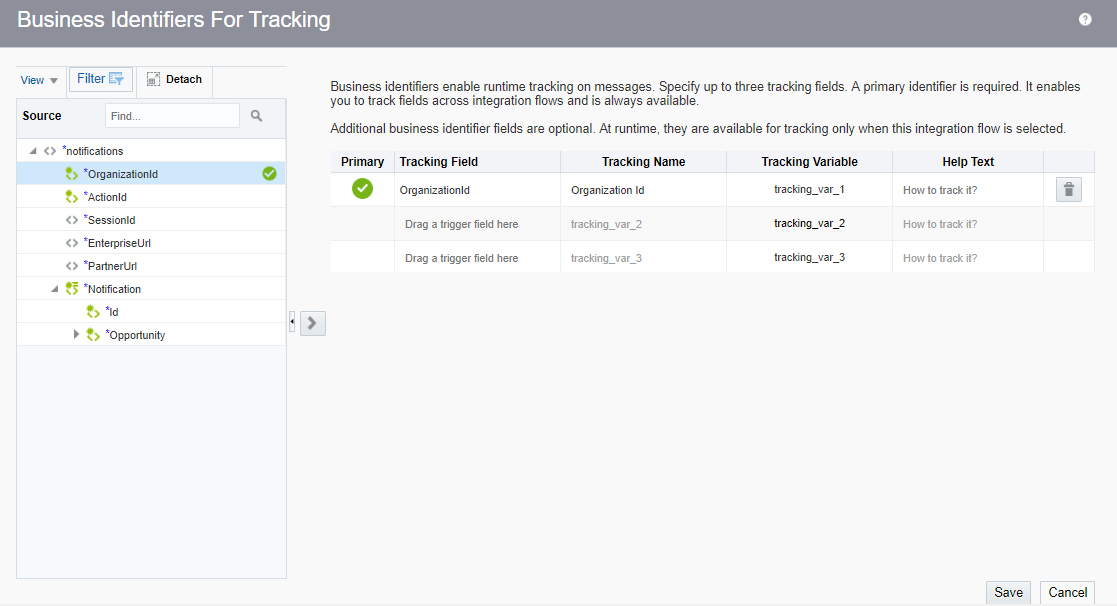Click the help question mark icon
The image size is (1117, 606).
(1084, 19)
